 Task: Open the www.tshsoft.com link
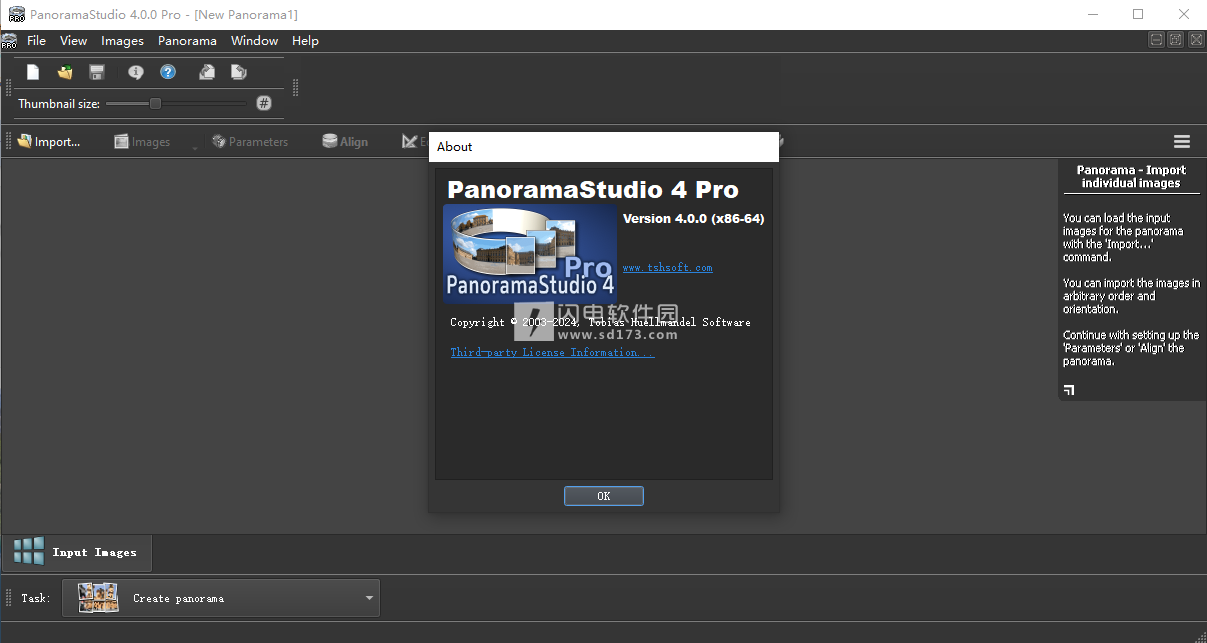click(668, 268)
